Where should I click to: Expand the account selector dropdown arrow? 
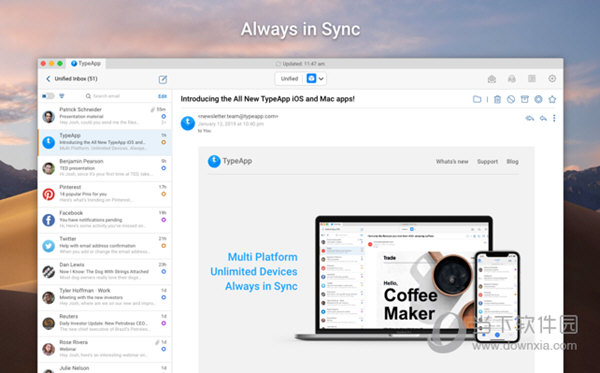[321, 79]
